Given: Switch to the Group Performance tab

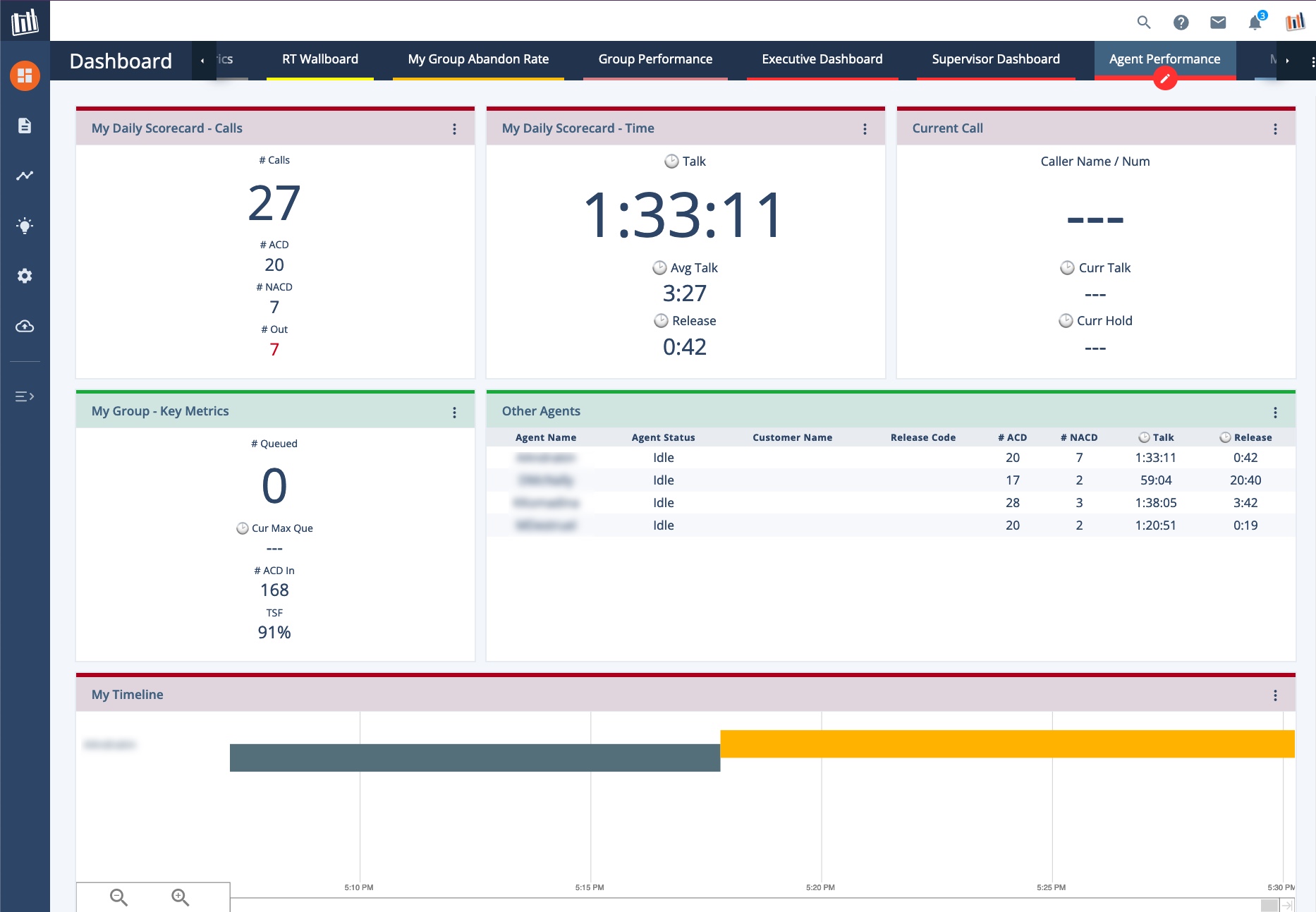Looking at the screenshot, I should [x=655, y=59].
